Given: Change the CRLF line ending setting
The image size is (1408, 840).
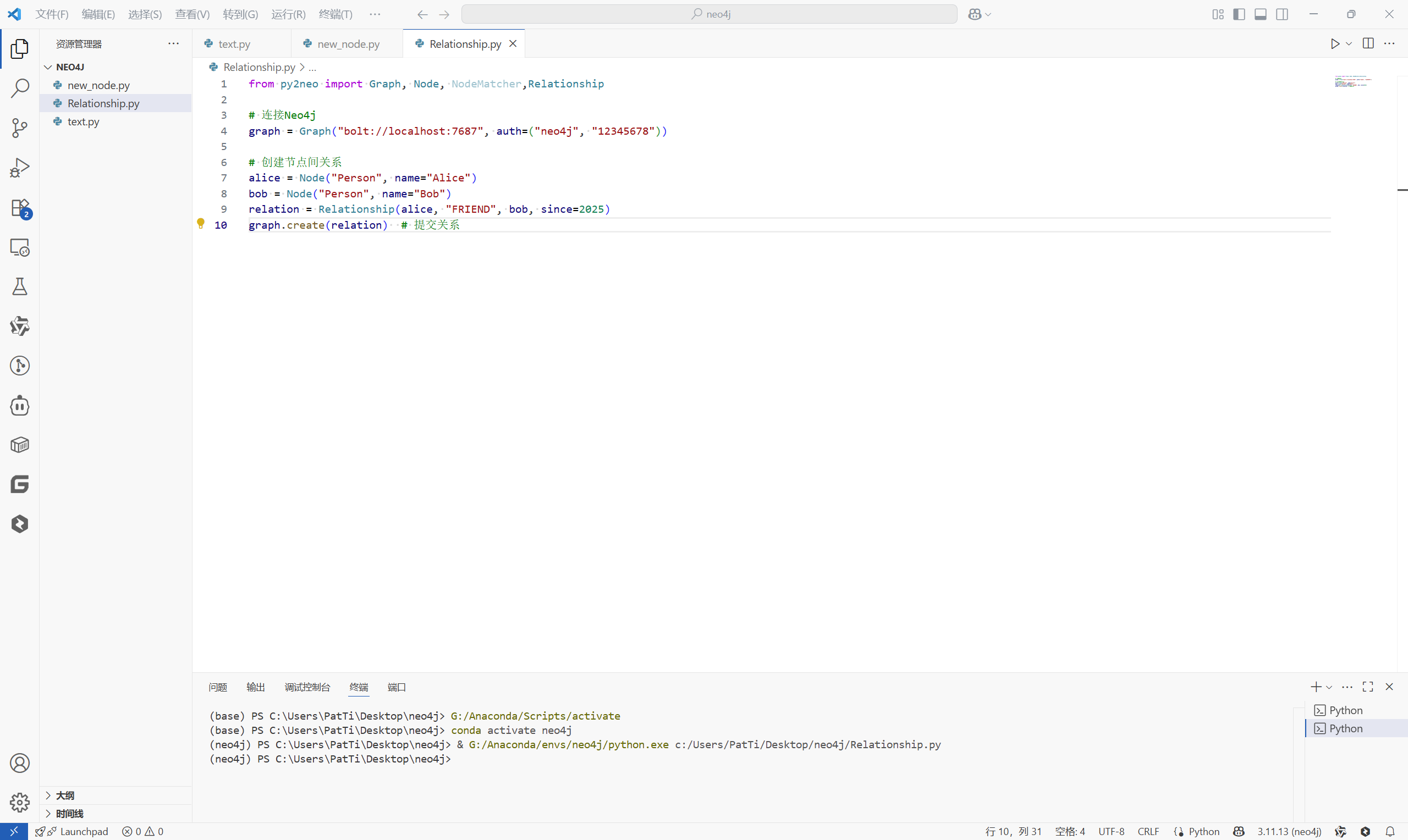Looking at the screenshot, I should (x=1148, y=831).
